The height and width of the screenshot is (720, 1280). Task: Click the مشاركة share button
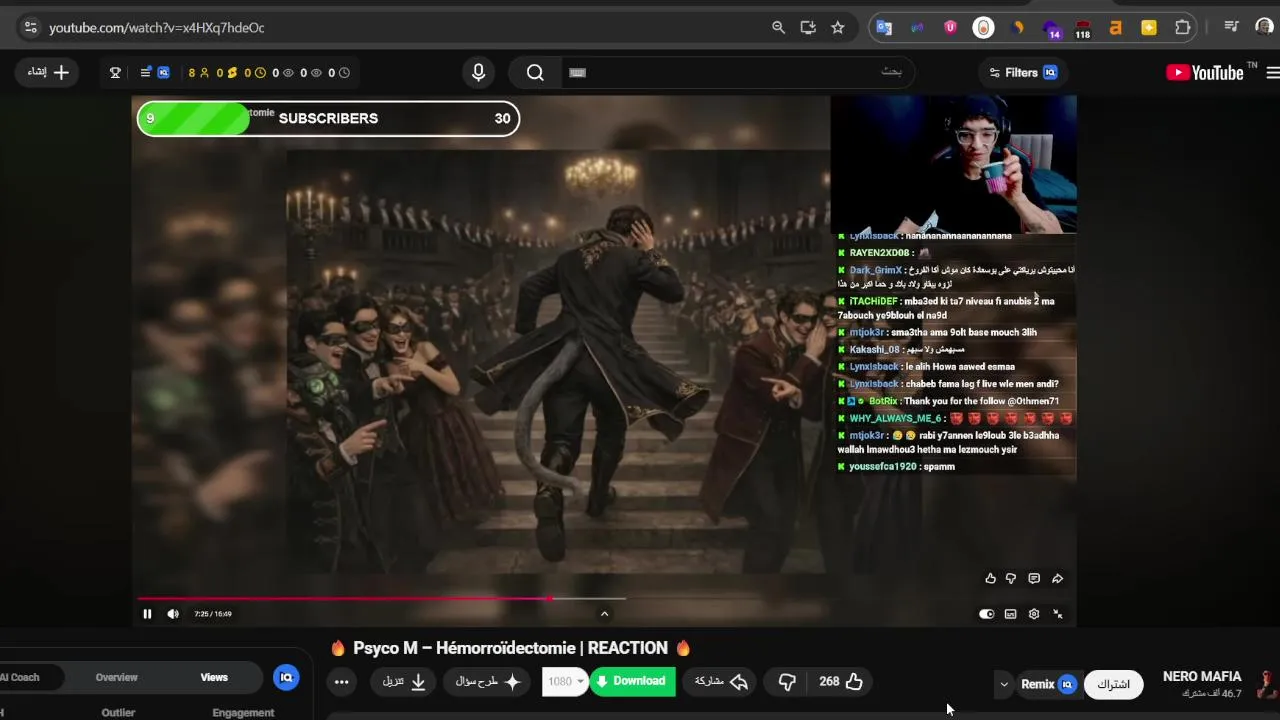coord(722,682)
